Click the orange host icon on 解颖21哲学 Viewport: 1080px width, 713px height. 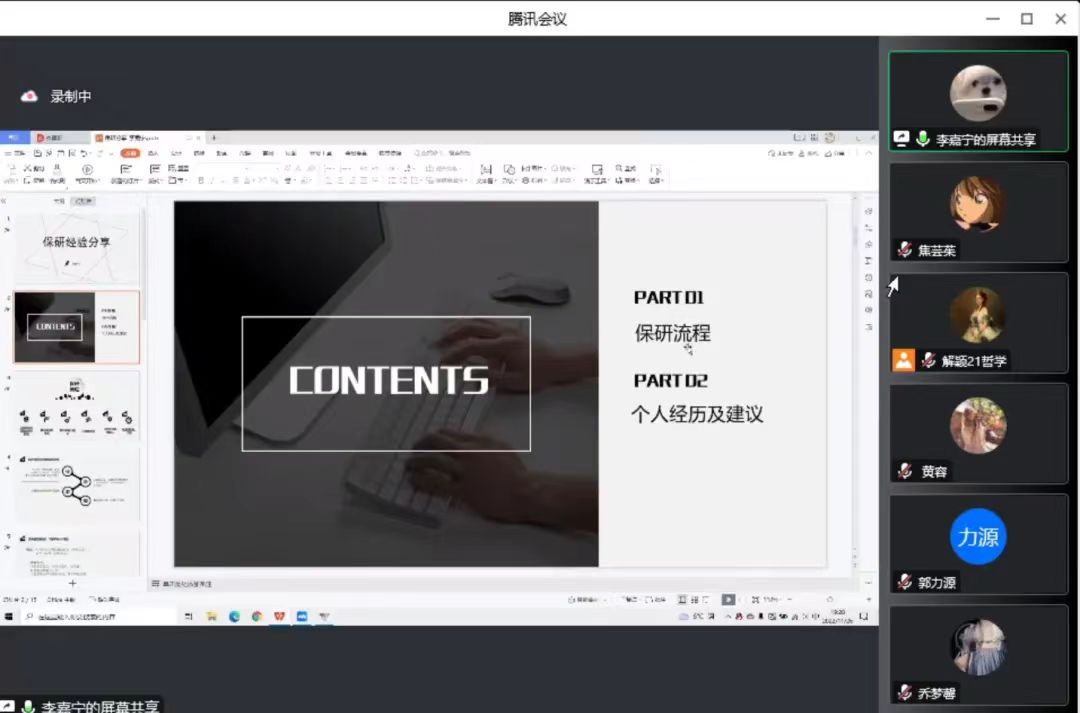click(x=904, y=360)
